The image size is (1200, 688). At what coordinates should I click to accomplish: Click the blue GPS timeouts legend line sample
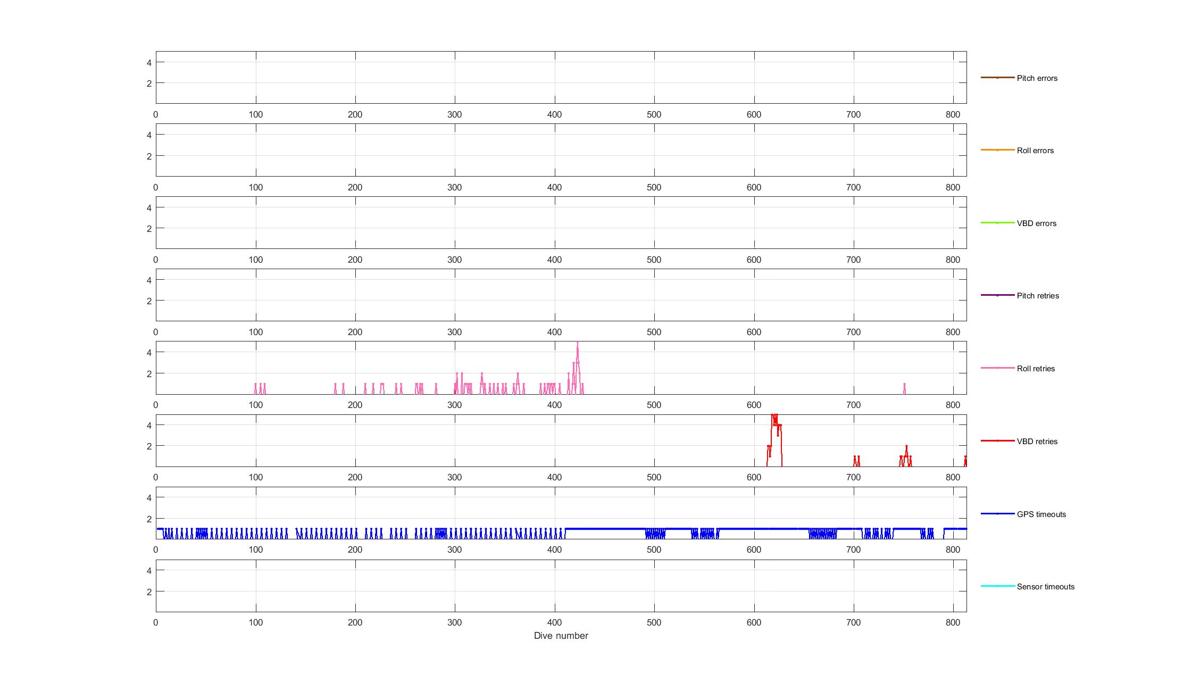pos(997,514)
